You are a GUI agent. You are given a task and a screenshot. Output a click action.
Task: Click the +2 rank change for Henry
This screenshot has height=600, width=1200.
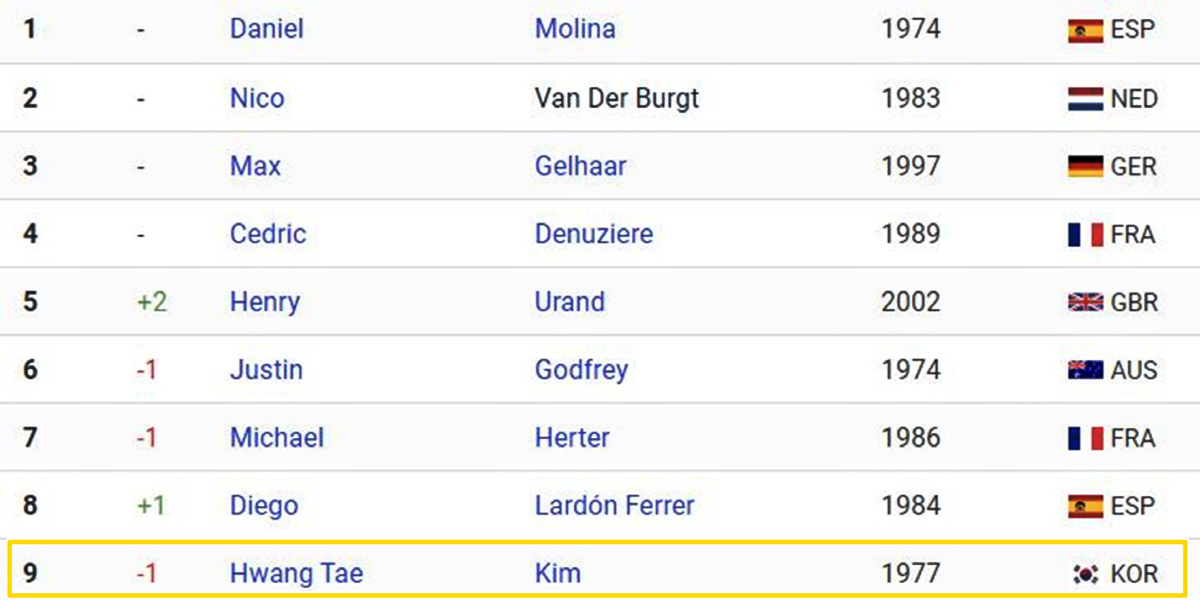[x=152, y=302]
